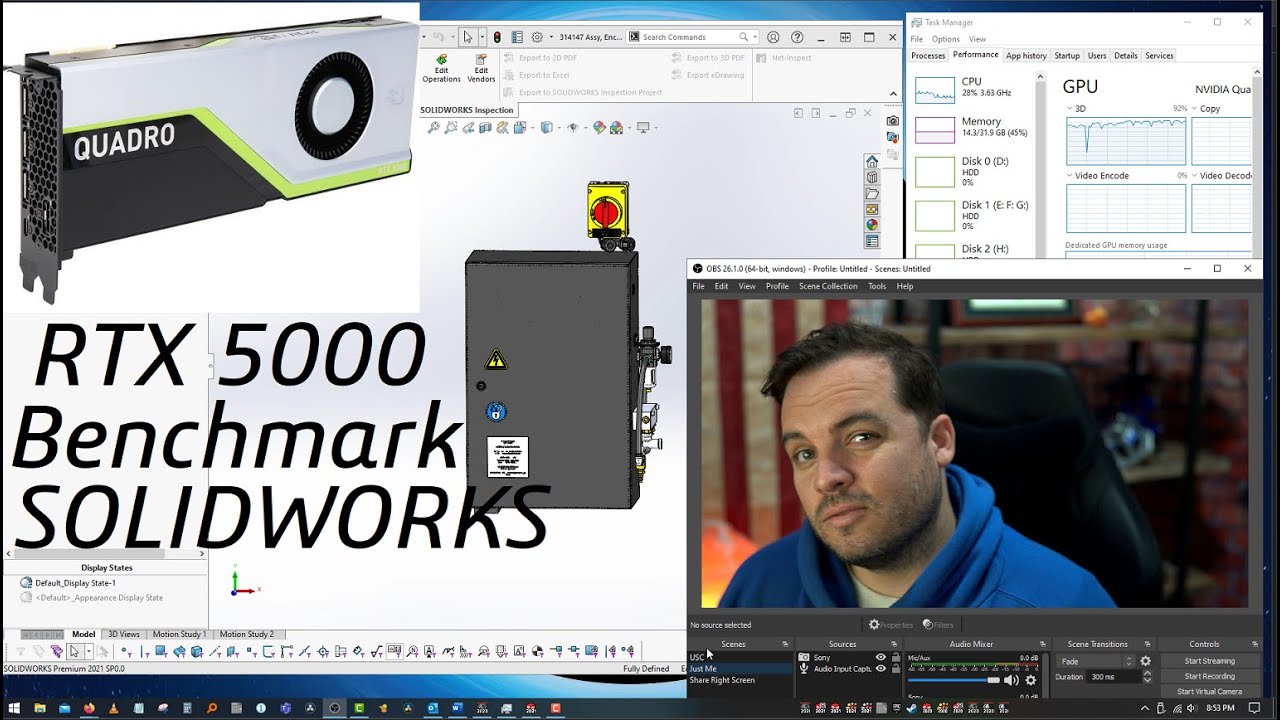
Task: Expand the Options gear dropdown arrow
Action: [550, 37]
